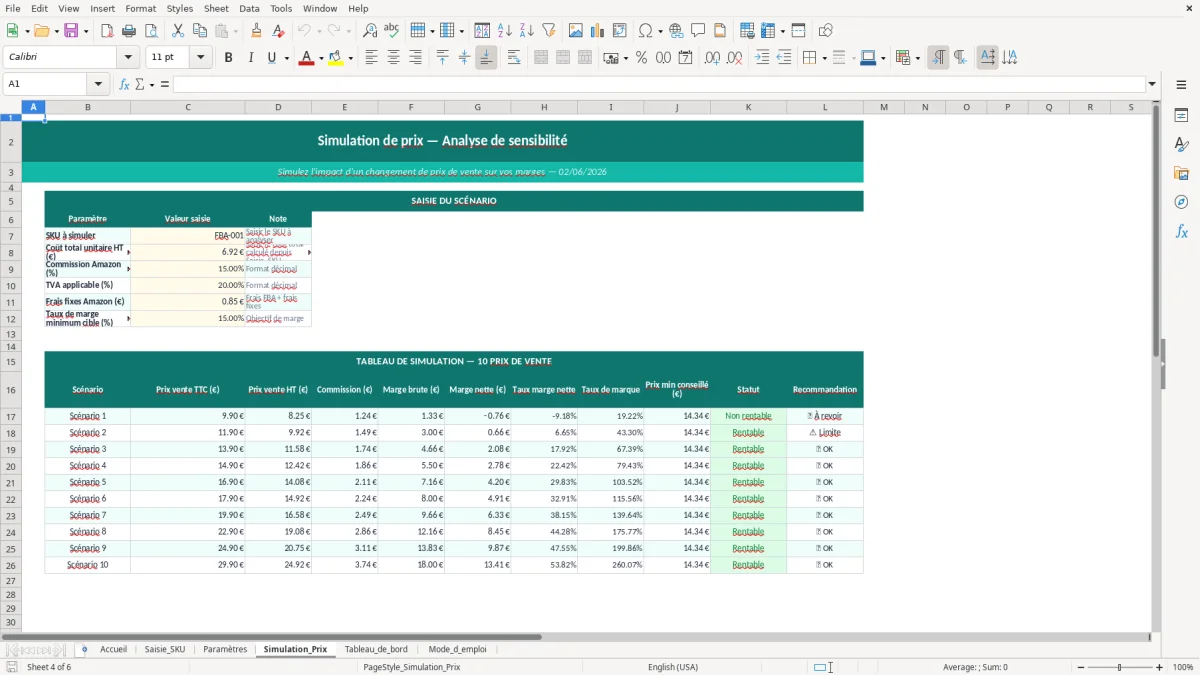Image resolution: width=1200 pixels, height=675 pixels.
Task: Click 100% zoom level in status bar
Action: (x=1183, y=667)
